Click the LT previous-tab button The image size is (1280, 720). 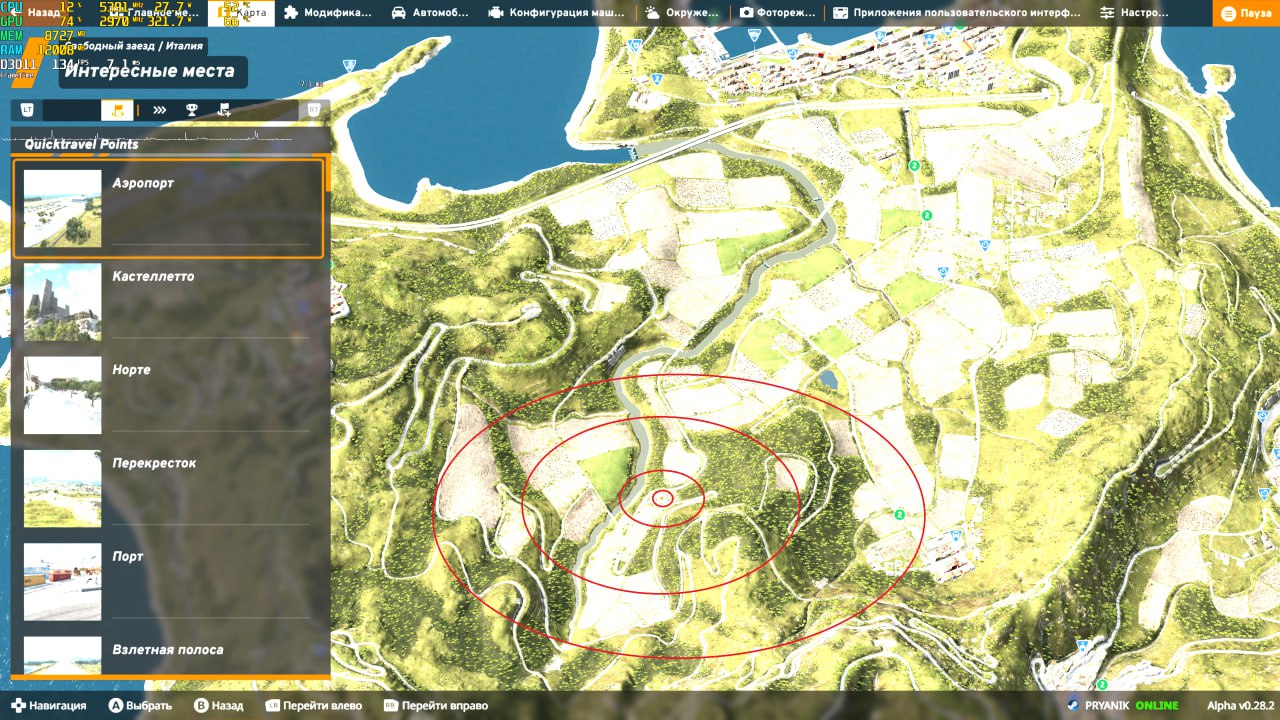pyautogui.click(x=27, y=110)
